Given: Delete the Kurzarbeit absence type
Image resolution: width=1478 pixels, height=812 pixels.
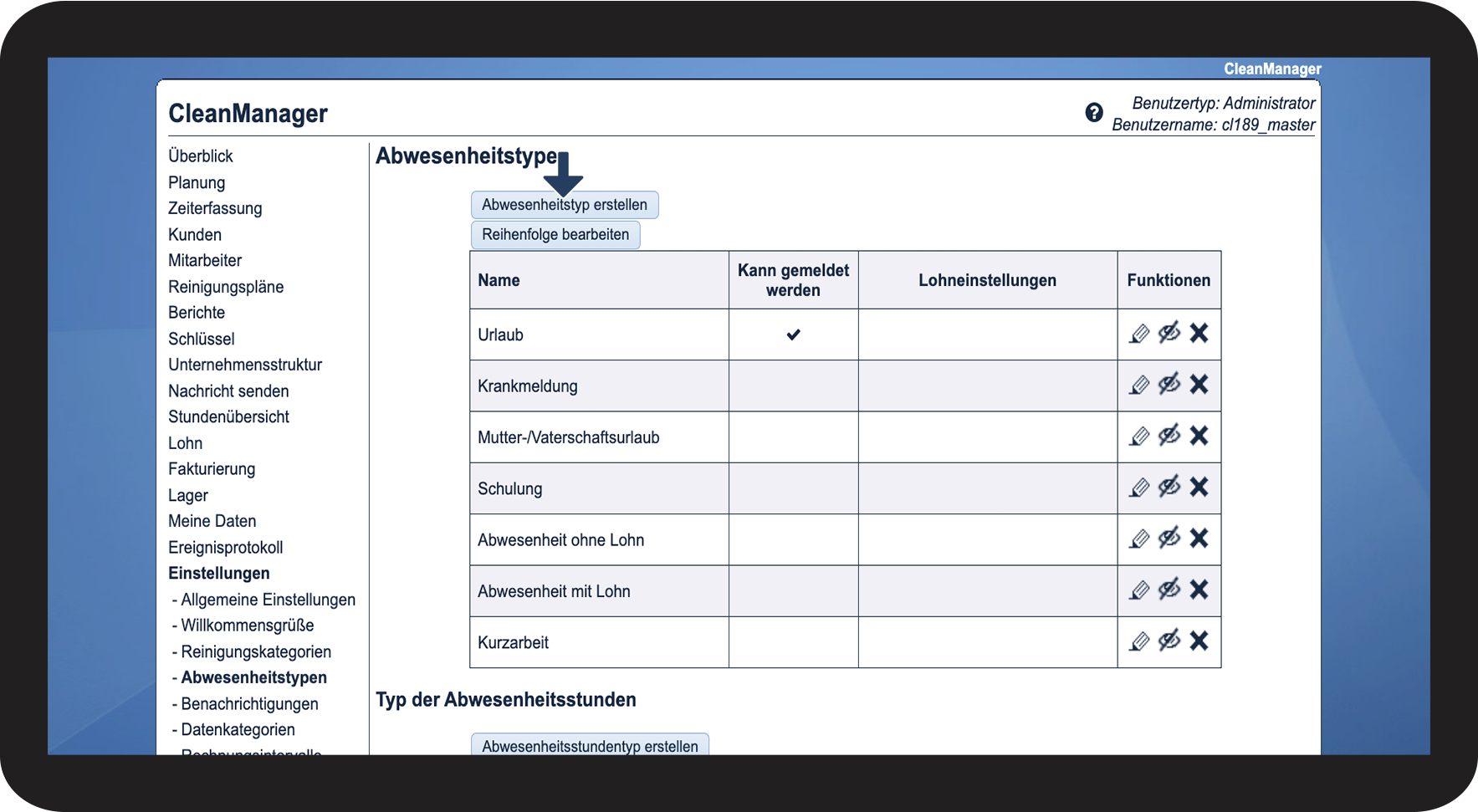Looking at the screenshot, I should (1199, 641).
